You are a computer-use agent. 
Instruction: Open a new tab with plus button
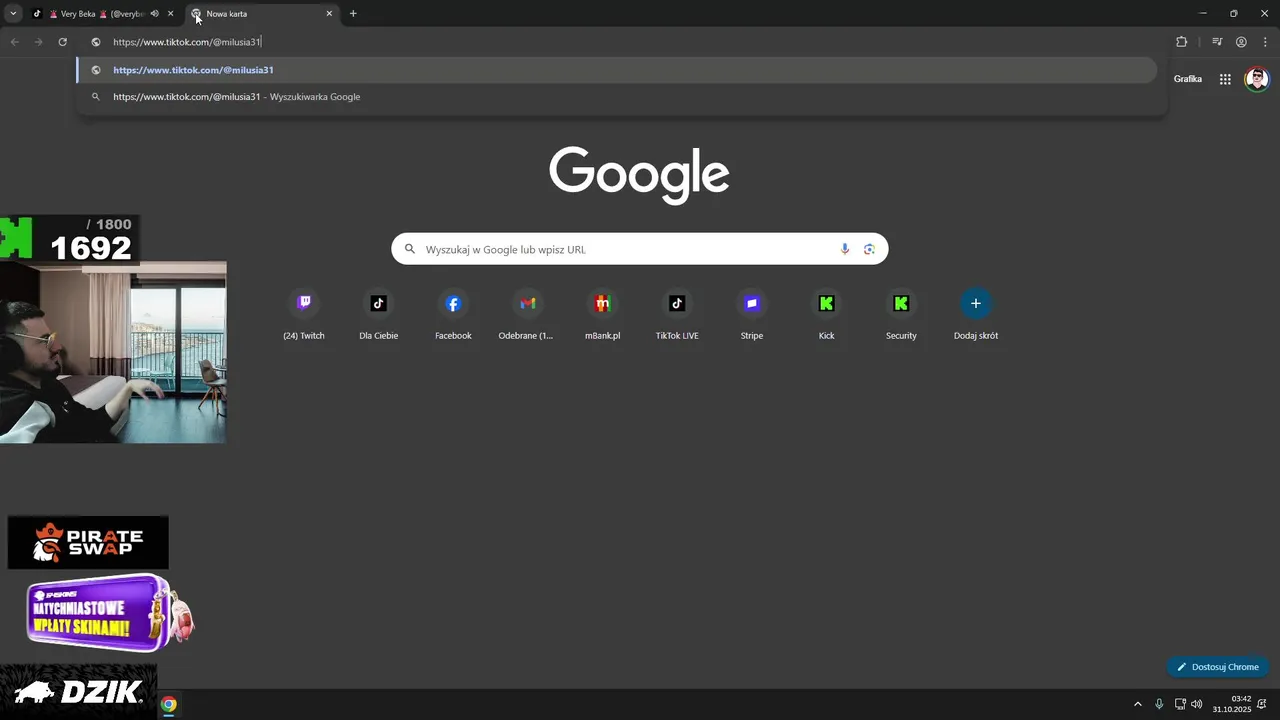[x=353, y=14]
